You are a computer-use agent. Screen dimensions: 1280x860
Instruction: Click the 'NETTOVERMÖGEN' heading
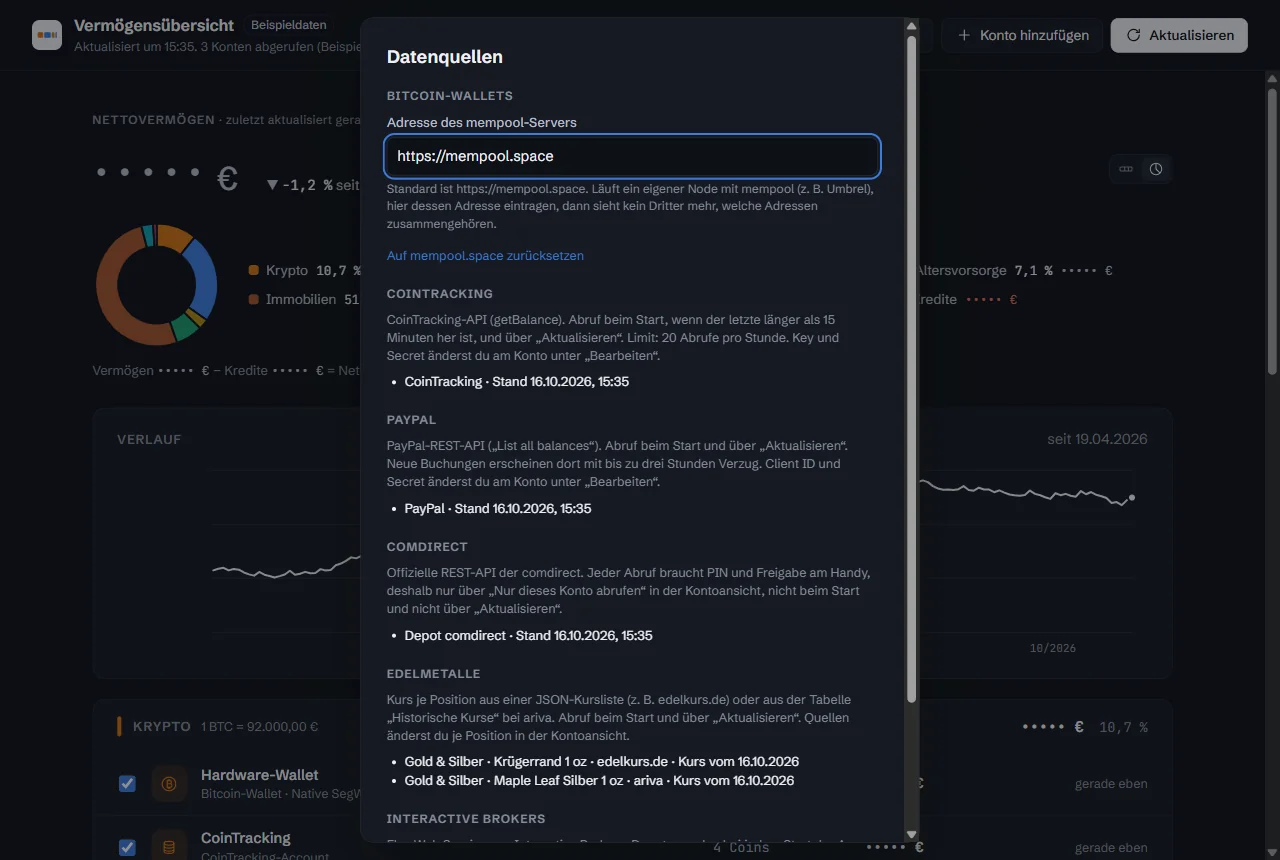153,120
